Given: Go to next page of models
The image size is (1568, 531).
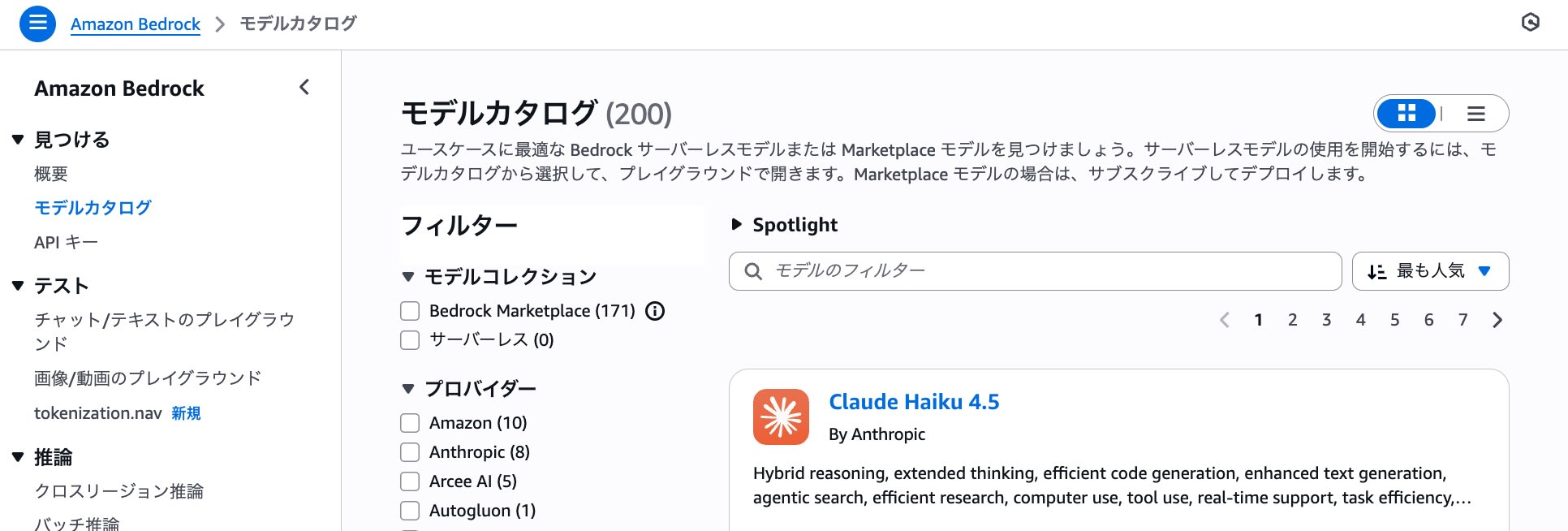Looking at the screenshot, I should tap(1497, 320).
